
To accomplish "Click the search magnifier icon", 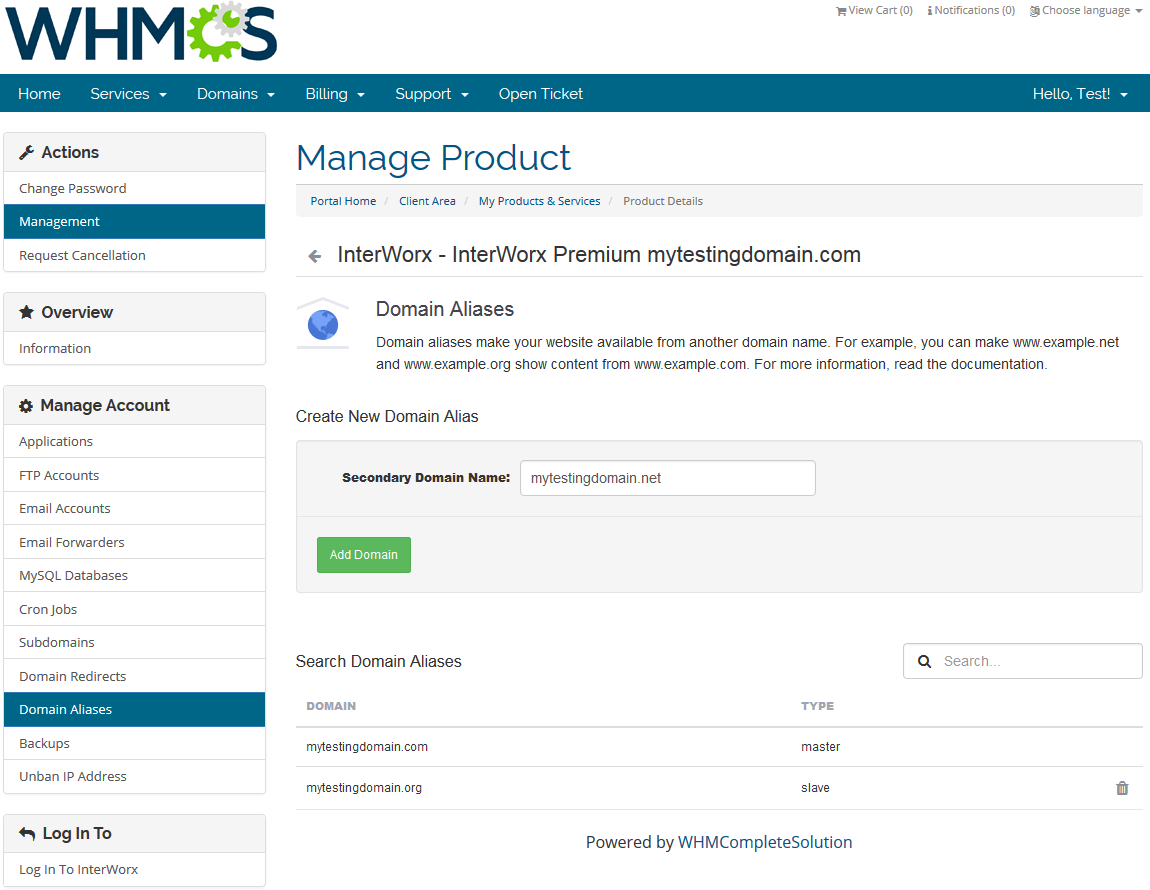I will [x=925, y=661].
